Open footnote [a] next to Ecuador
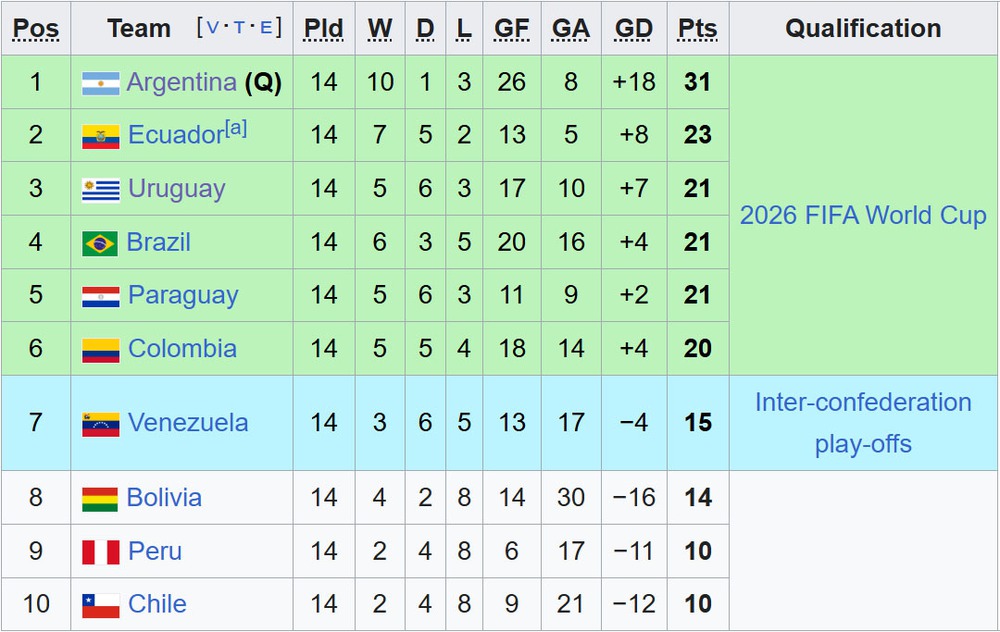Viewport: 1000px width, 632px height. coord(235,129)
